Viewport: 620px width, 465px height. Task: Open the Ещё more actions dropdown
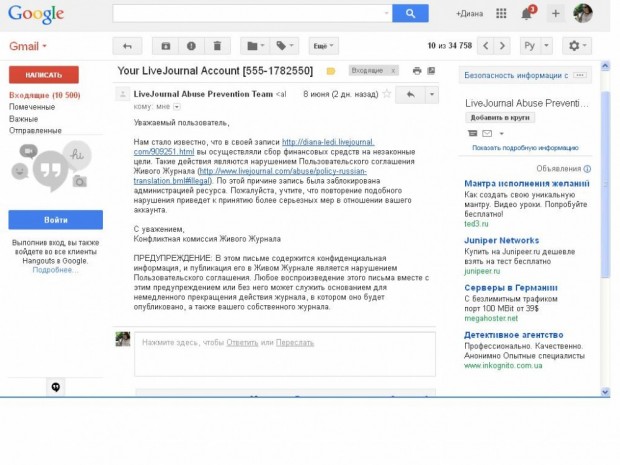click(322, 46)
